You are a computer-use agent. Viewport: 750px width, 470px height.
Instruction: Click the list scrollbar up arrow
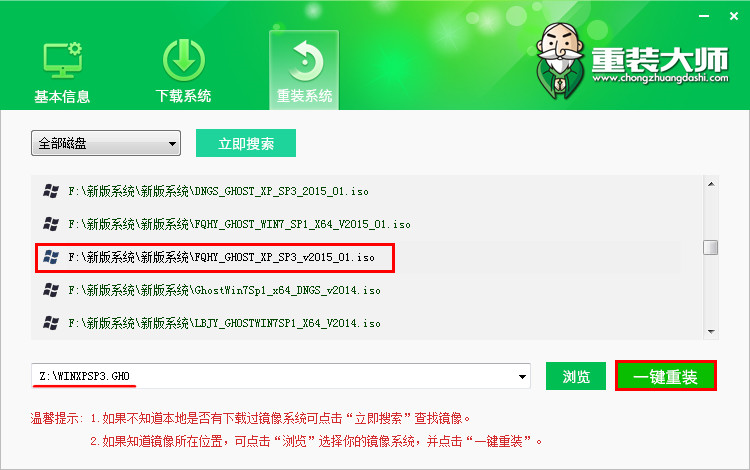(711, 184)
